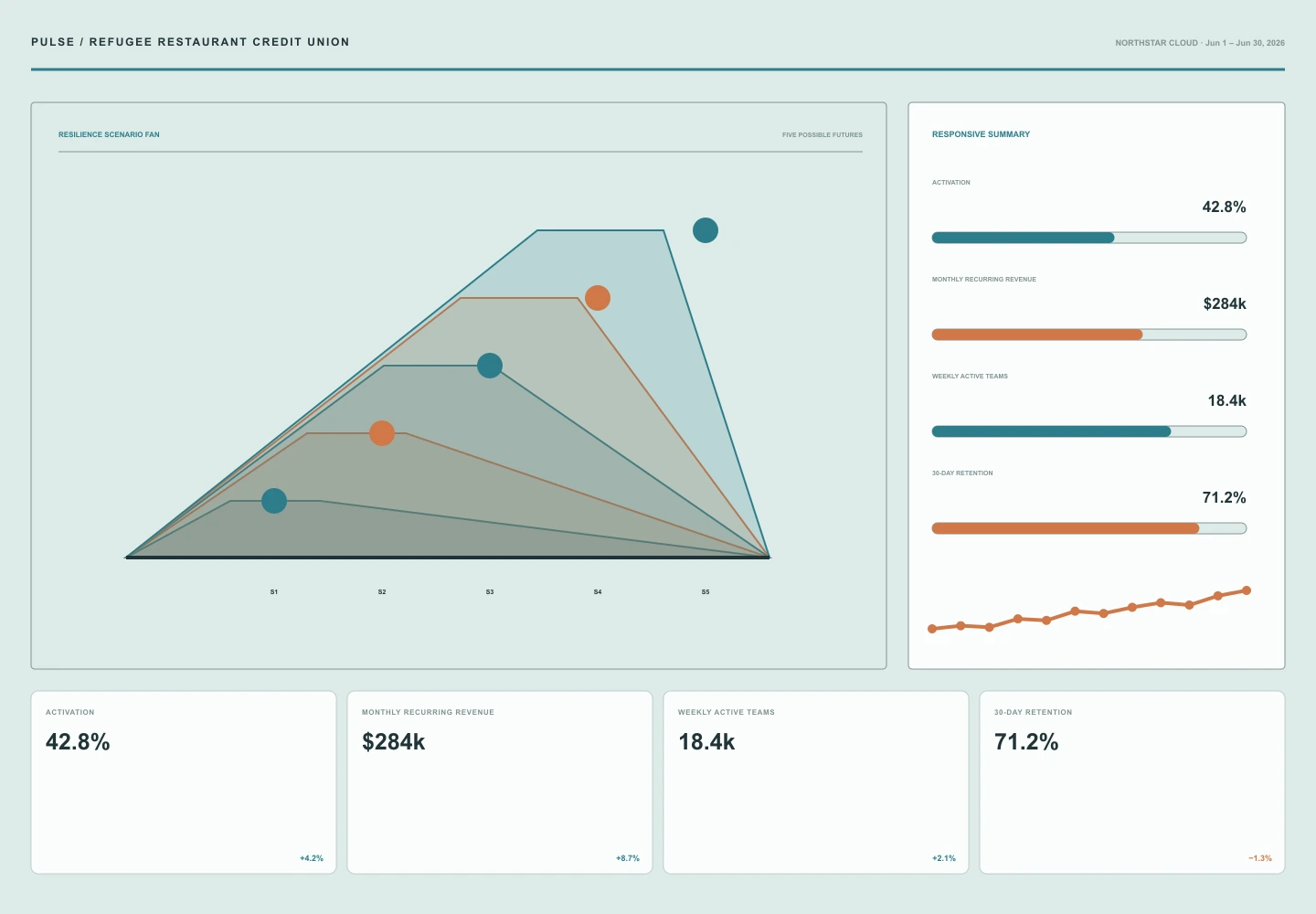This screenshot has width=1316, height=914.
Task: Click the +8.7% change in the revenue card
Action: tap(628, 858)
